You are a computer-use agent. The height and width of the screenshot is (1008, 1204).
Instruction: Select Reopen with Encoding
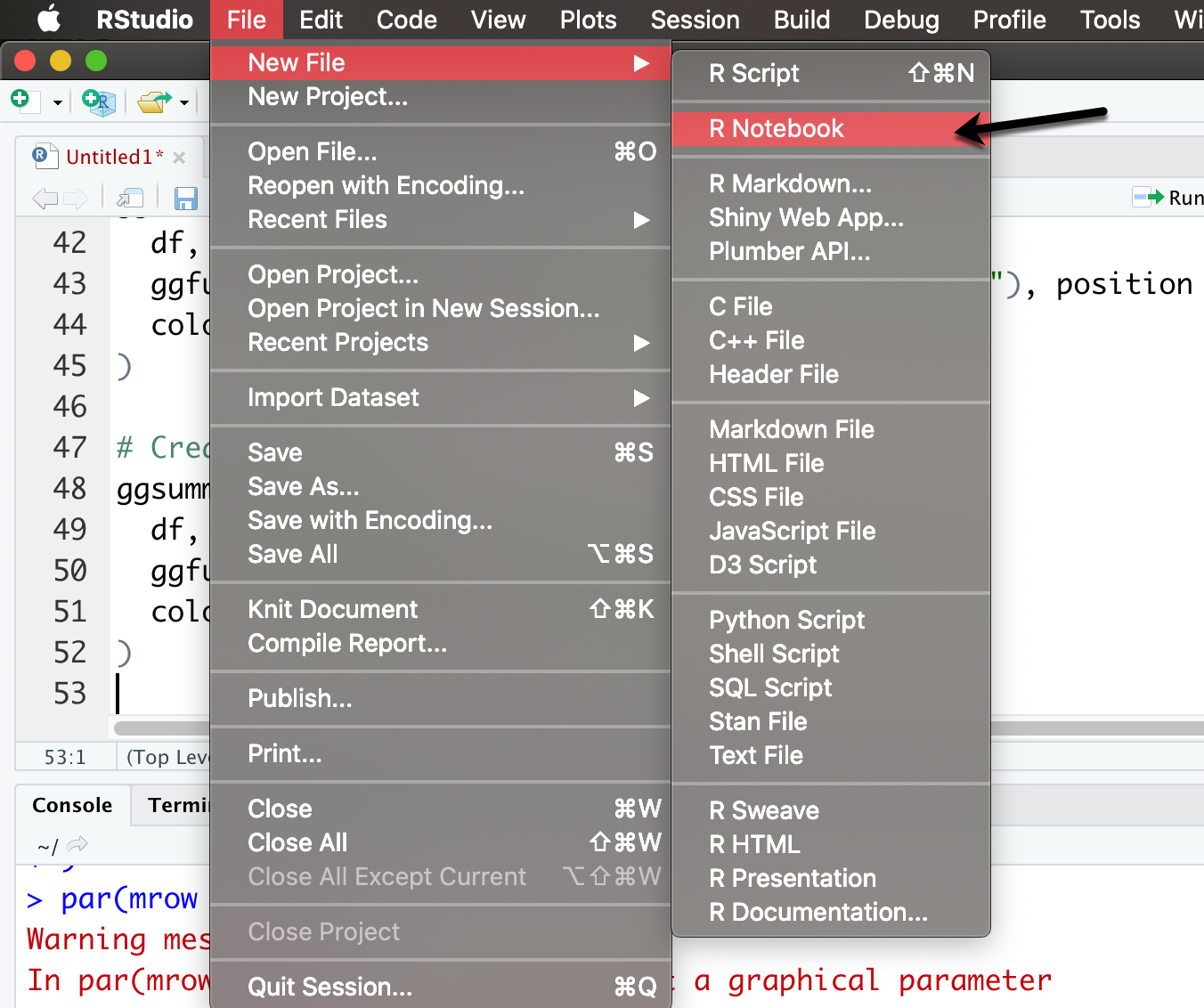point(440,185)
